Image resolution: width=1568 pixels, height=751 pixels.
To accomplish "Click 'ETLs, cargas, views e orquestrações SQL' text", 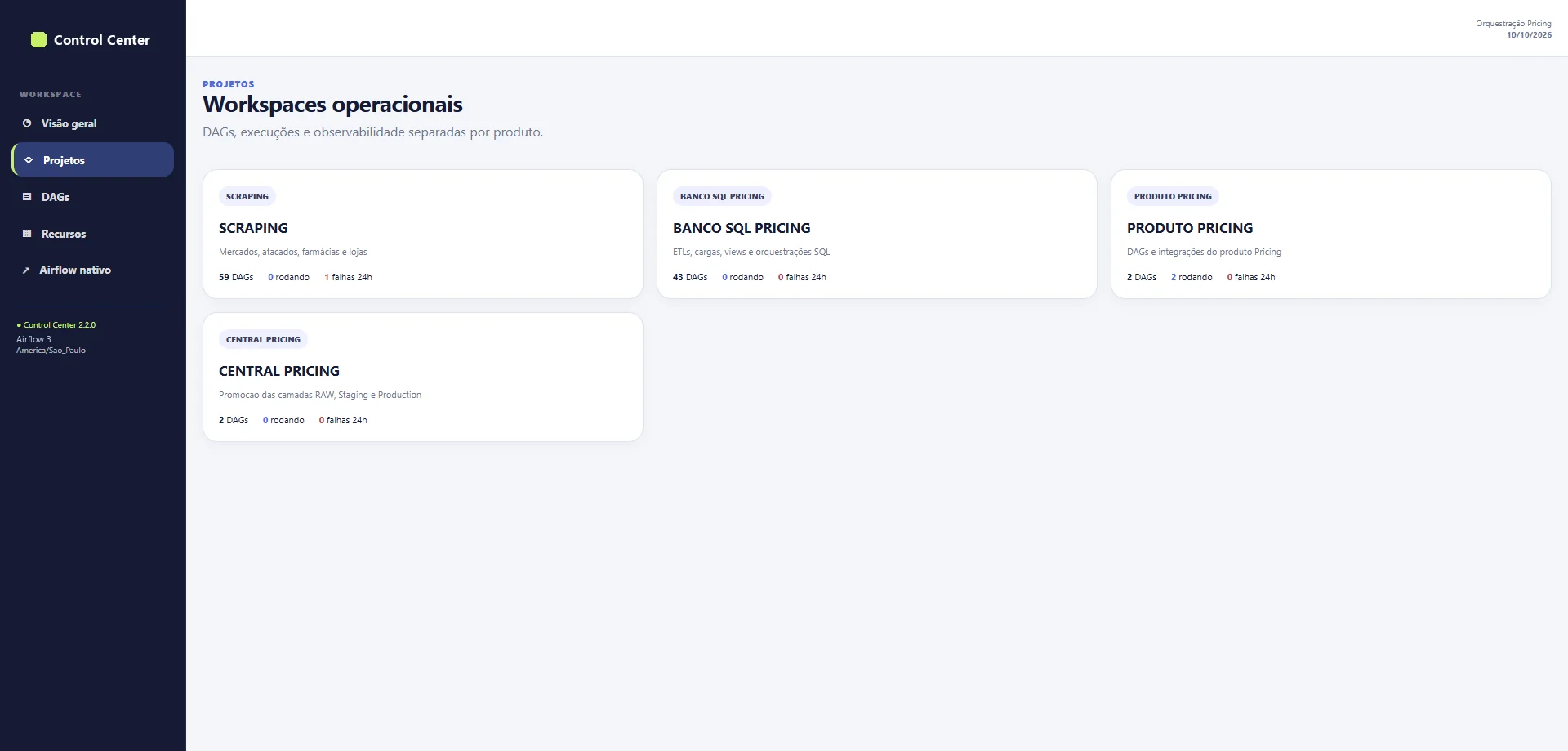I will 751,252.
